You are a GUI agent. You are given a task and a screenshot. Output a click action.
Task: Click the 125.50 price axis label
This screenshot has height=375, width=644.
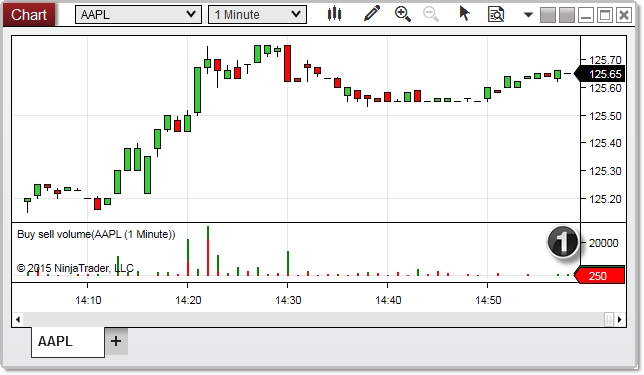click(605, 116)
